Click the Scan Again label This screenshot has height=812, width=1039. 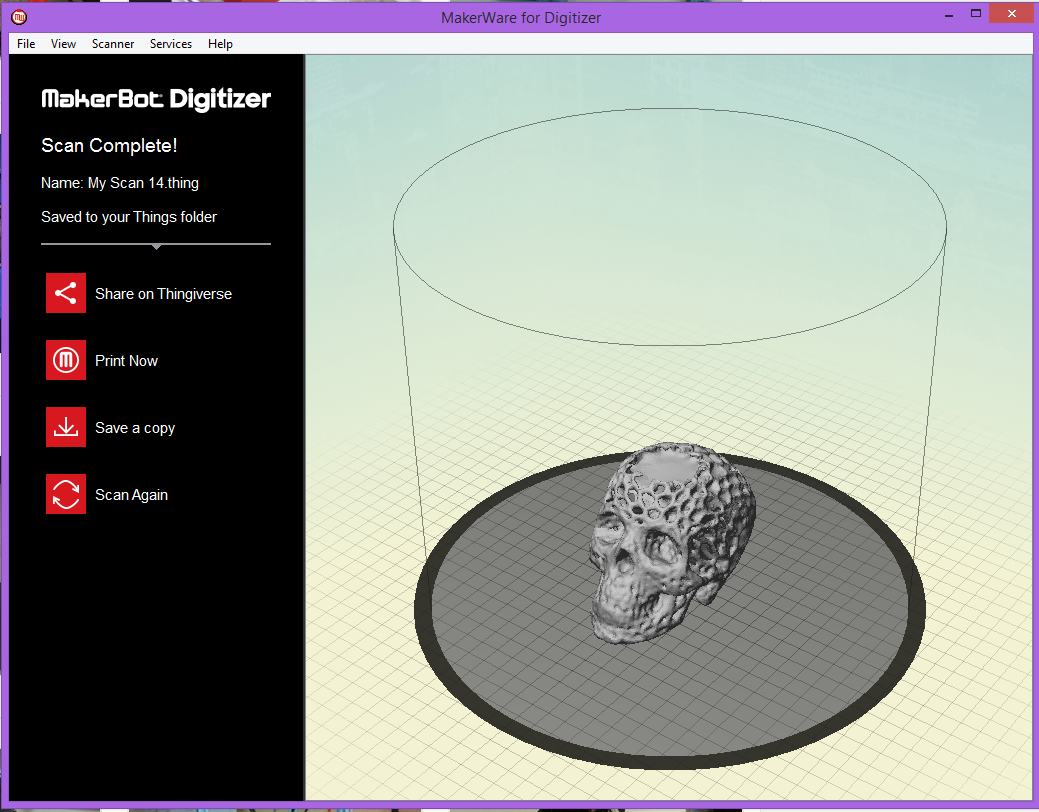[x=131, y=495]
